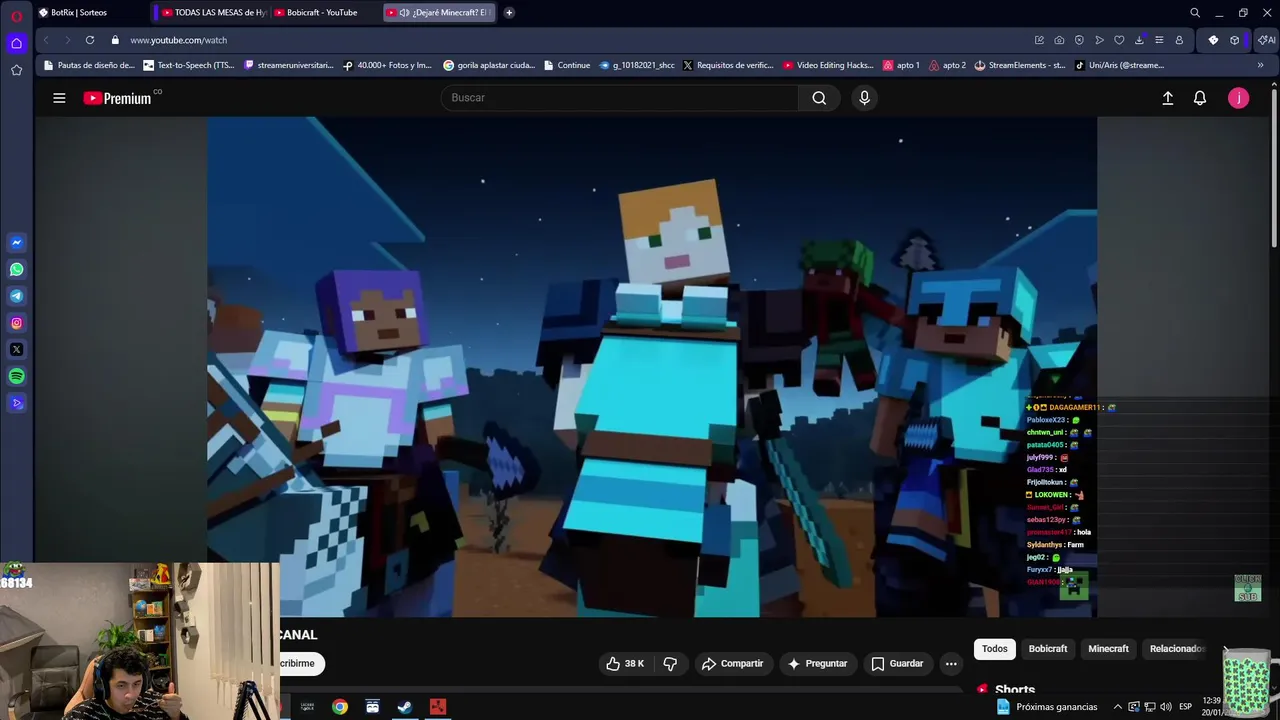The height and width of the screenshot is (720, 1280).
Task: Select the Minecraft filter chip
Action: pos(1108,649)
